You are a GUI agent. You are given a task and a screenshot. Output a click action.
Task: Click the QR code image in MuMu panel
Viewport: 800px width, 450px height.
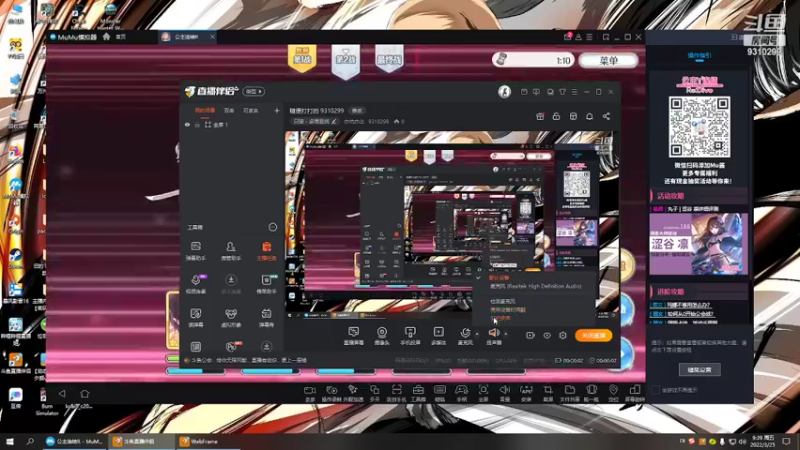[699, 127]
